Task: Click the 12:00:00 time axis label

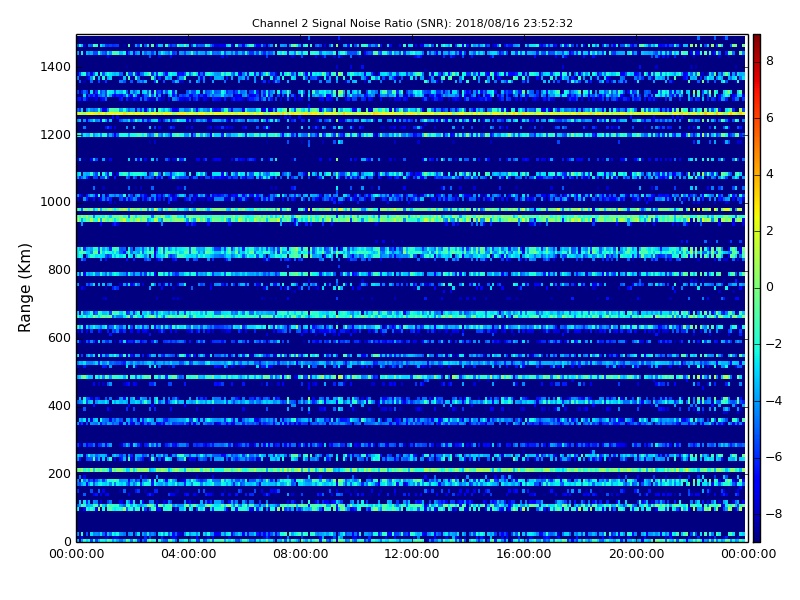Action: tap(412, 554)
